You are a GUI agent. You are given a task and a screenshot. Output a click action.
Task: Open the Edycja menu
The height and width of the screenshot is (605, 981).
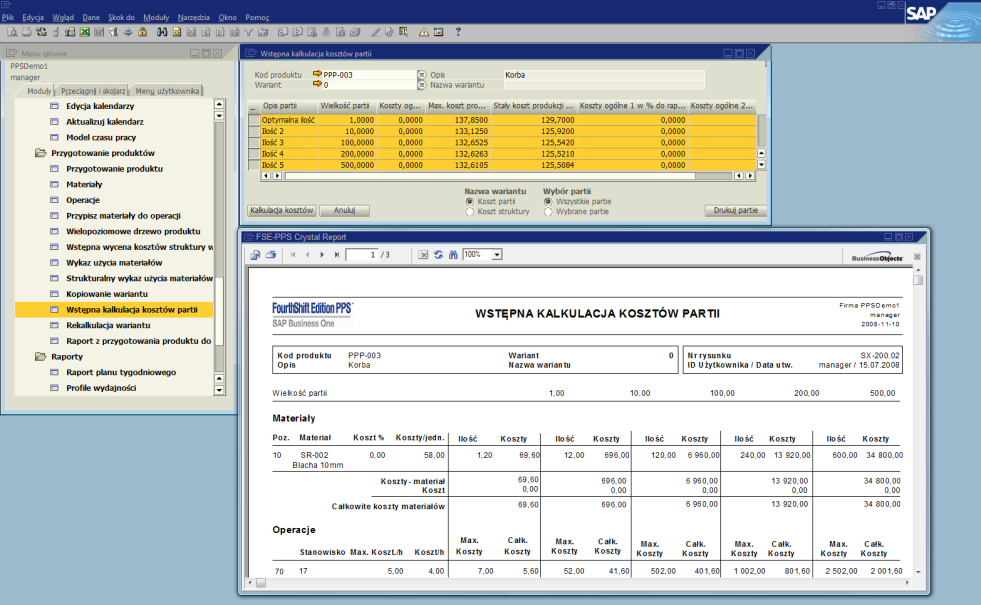coord(33,17)
